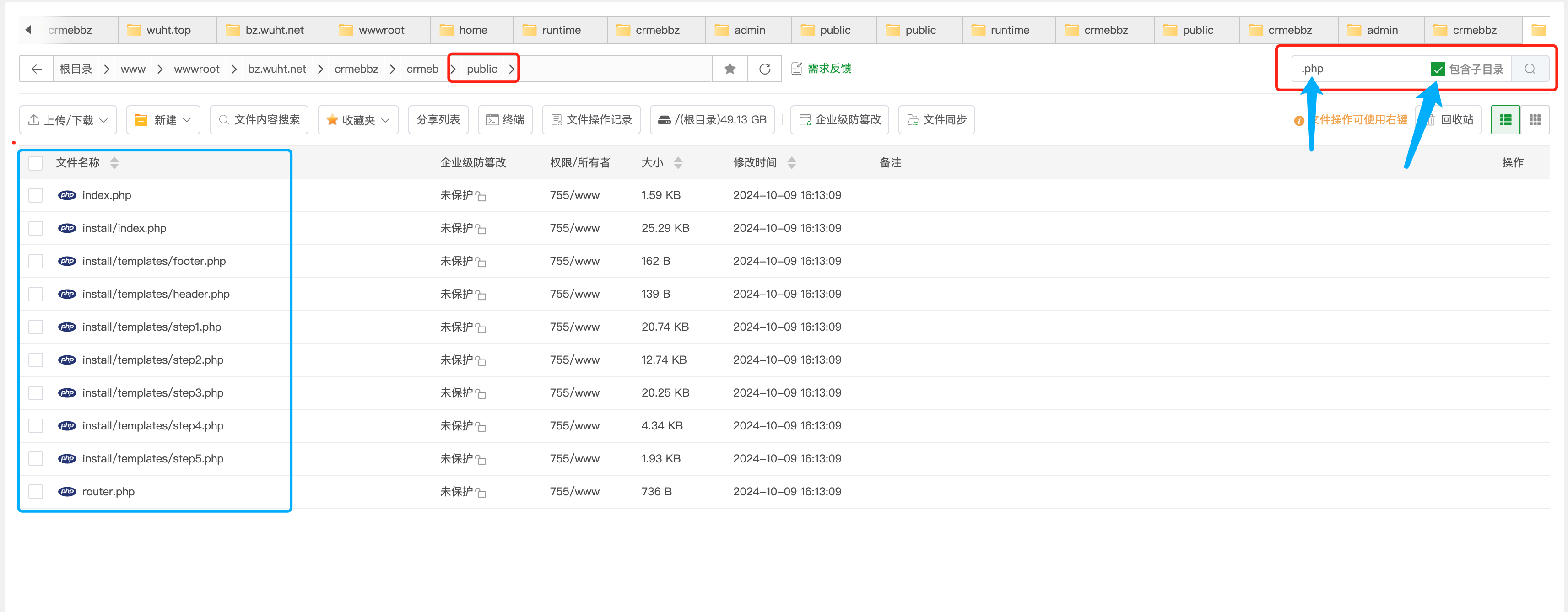Viewport: 1568px width, 612px height.
Task: Select checkbox for index.php
Action: pyautogui.click(x=36, y=195)
